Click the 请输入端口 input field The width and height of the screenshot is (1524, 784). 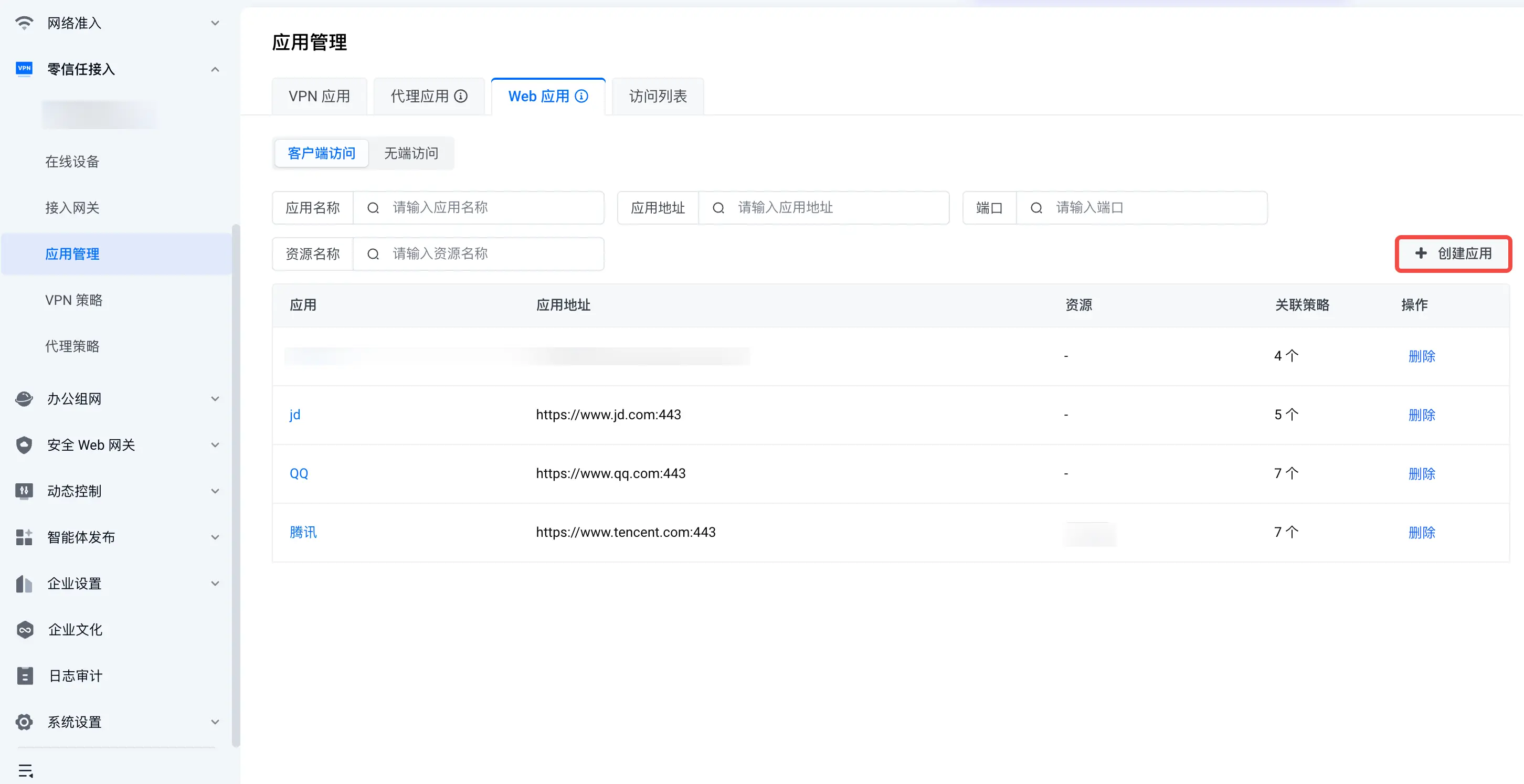1142,208
